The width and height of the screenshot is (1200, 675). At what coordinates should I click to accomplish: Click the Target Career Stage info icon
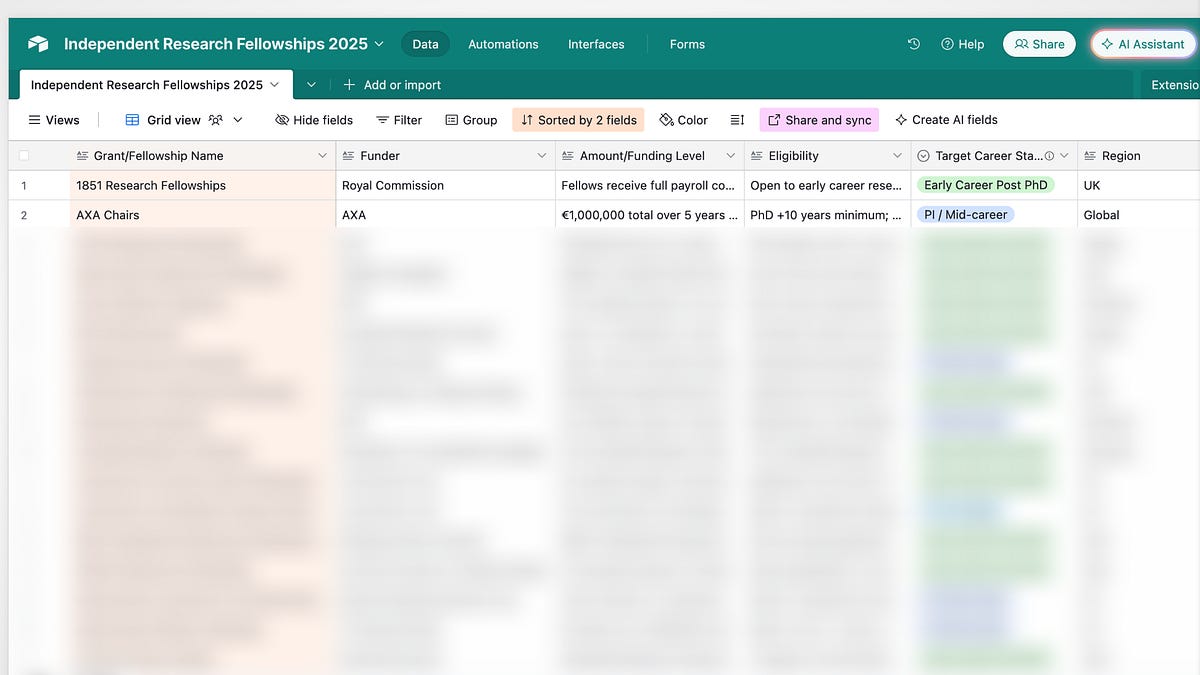[x=1049, y=156]
